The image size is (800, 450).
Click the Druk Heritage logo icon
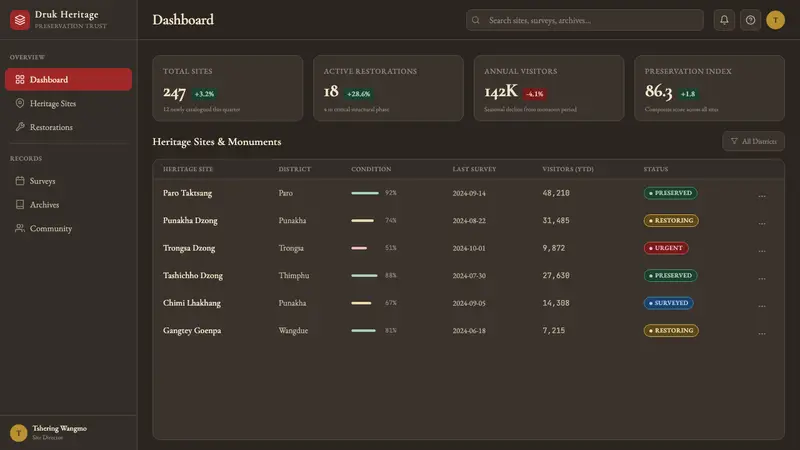[x=20, y=20]
